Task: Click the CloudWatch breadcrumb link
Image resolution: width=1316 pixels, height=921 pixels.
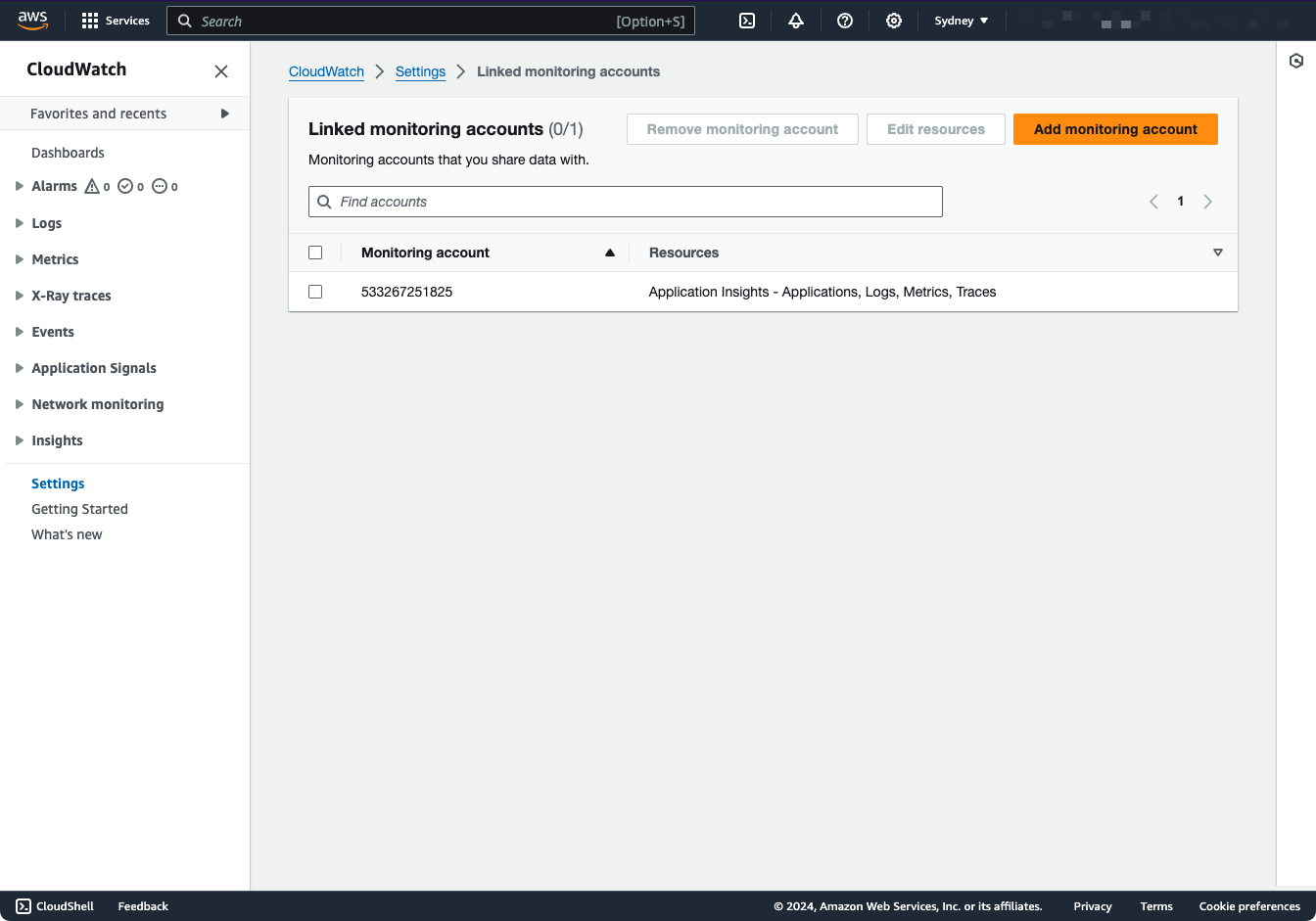Action: pyautogui.click(x=326, y=71)
